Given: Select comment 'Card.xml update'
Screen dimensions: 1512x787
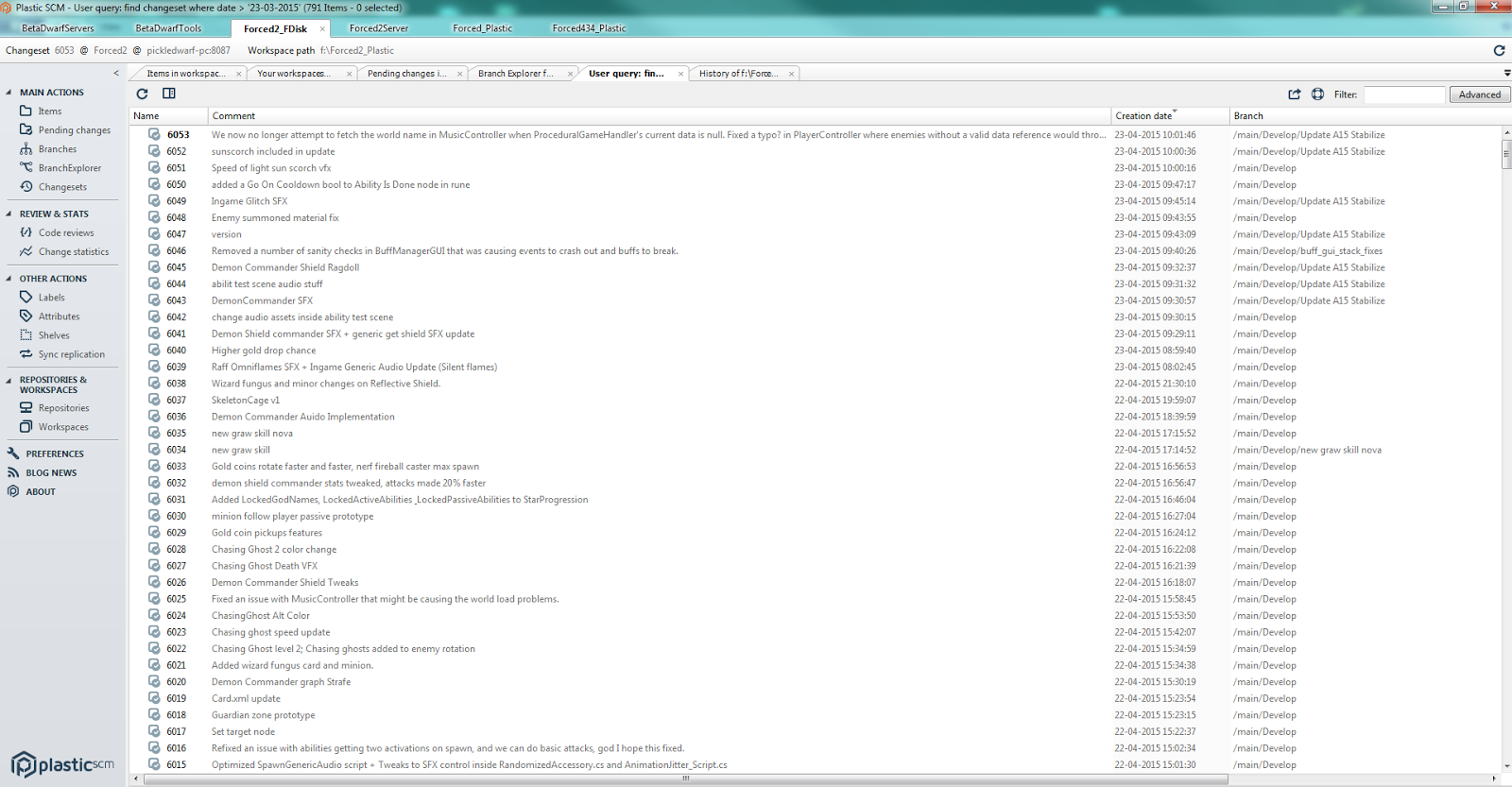Looking at the screenshot, I should coord(246,699).
